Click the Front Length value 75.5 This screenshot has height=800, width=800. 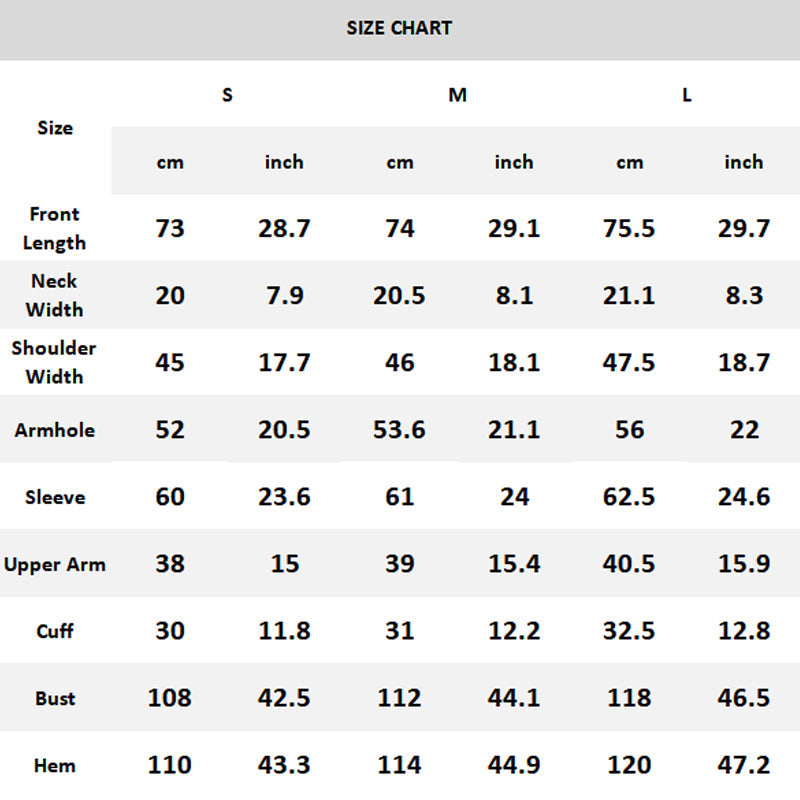629,228
